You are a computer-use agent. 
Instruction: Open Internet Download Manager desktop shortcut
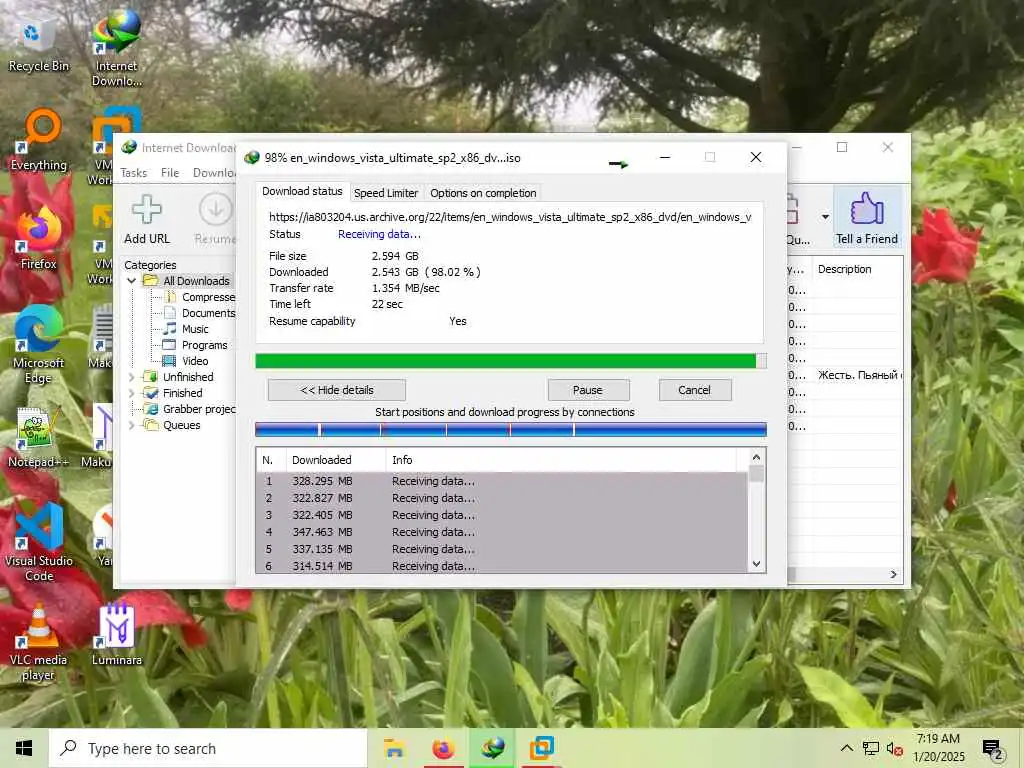click(x=116, y=49)
